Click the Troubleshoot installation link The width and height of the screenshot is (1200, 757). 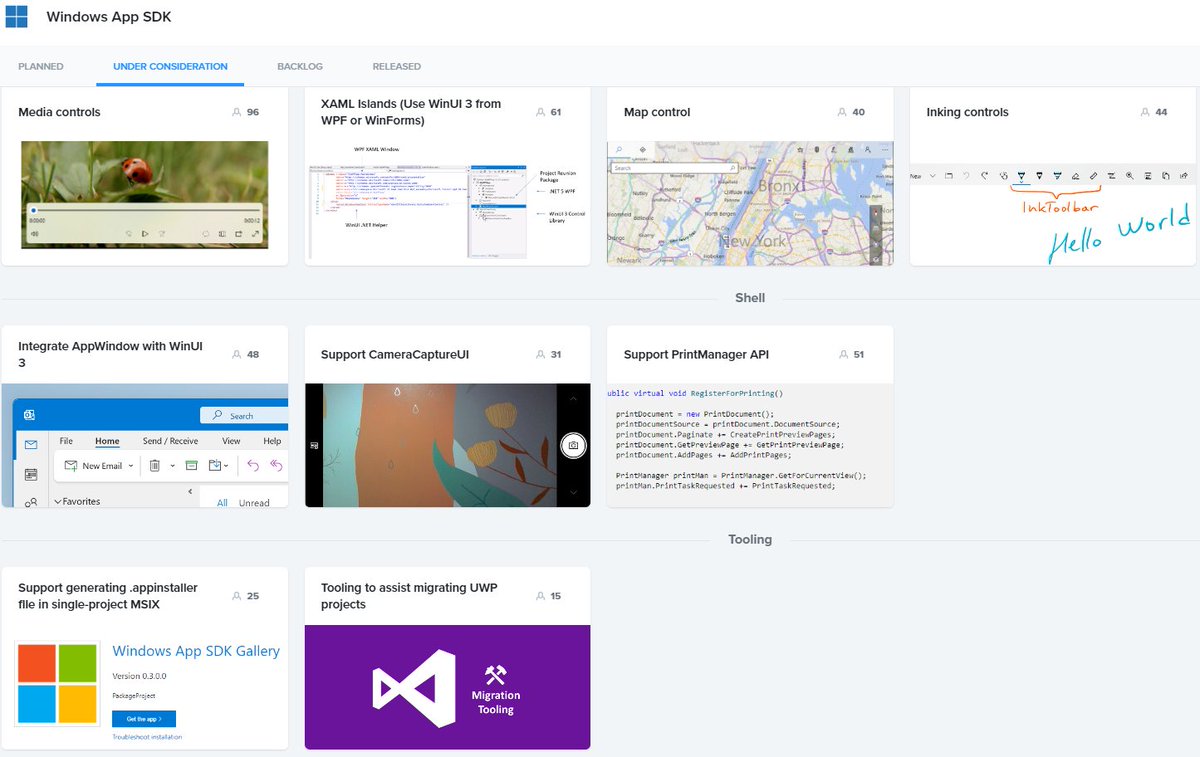click(x=147, y=737)
